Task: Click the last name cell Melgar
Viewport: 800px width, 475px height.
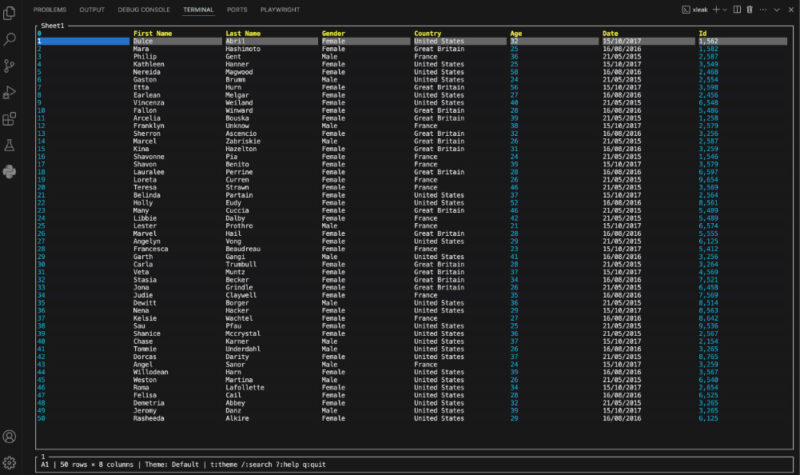Action: click(237, 95)
